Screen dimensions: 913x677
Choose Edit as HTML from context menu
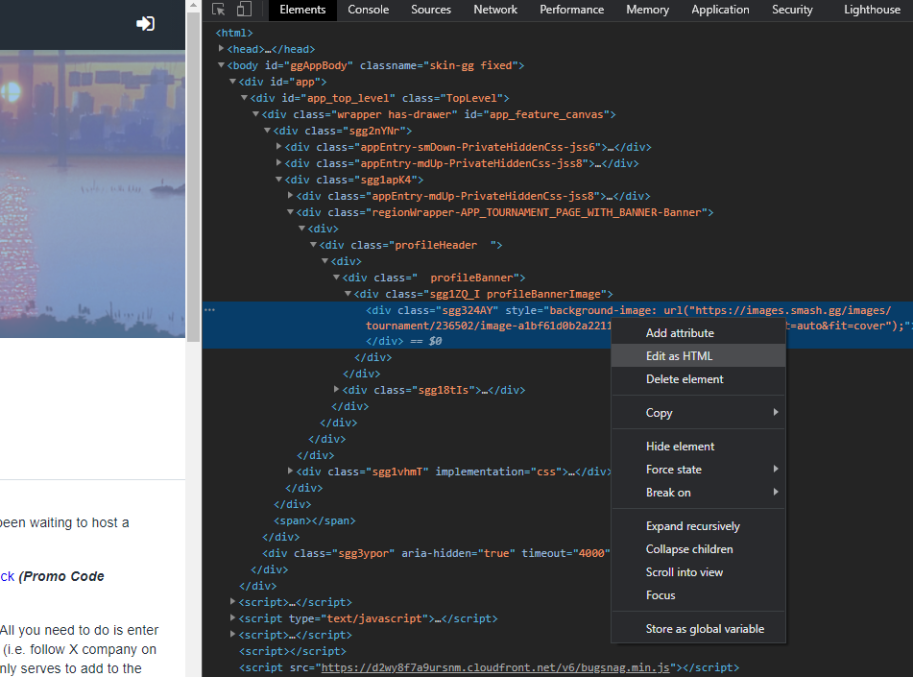[679, 356]
